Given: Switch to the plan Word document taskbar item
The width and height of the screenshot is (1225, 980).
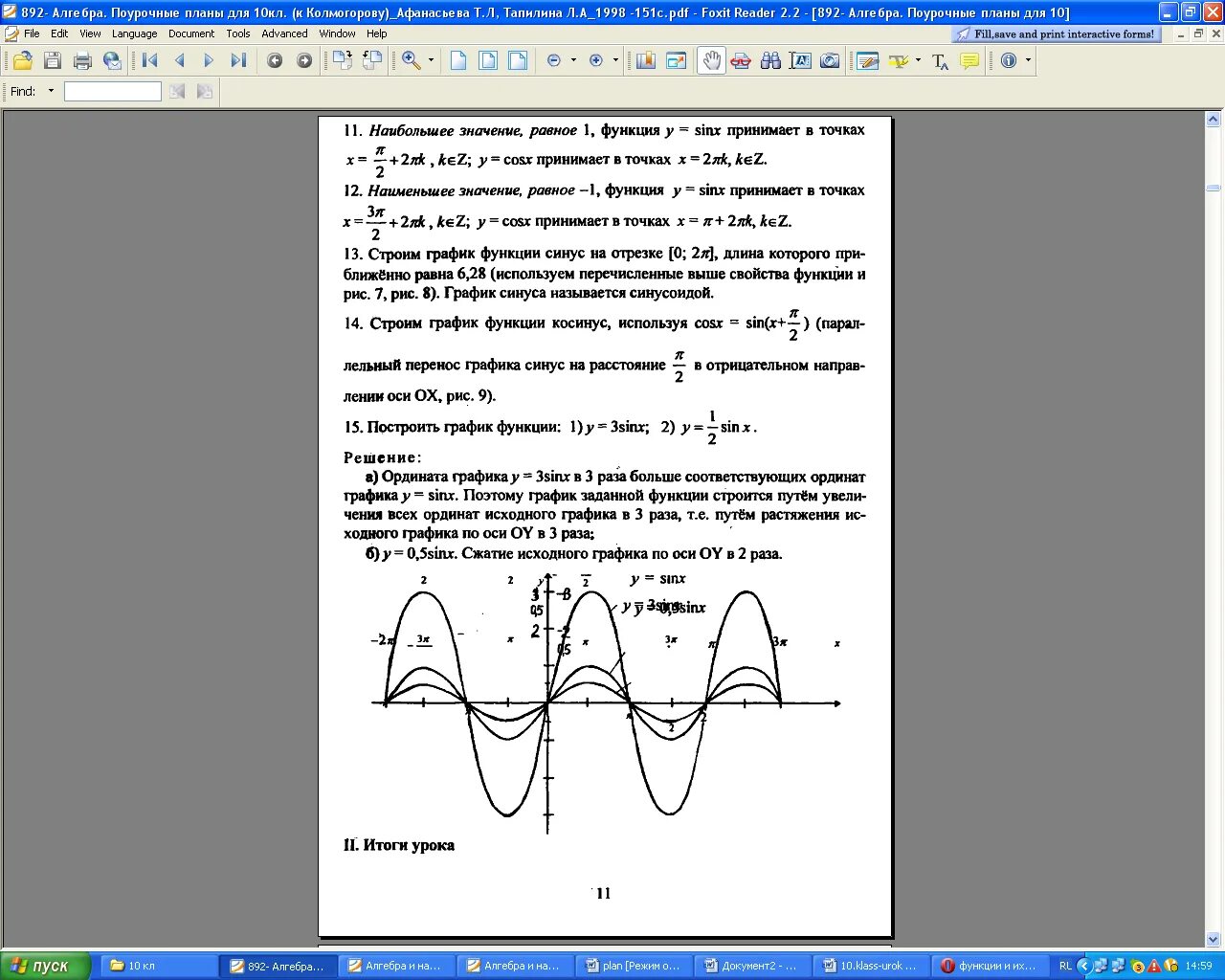Looking at the screenshot, I should point(633,966).
